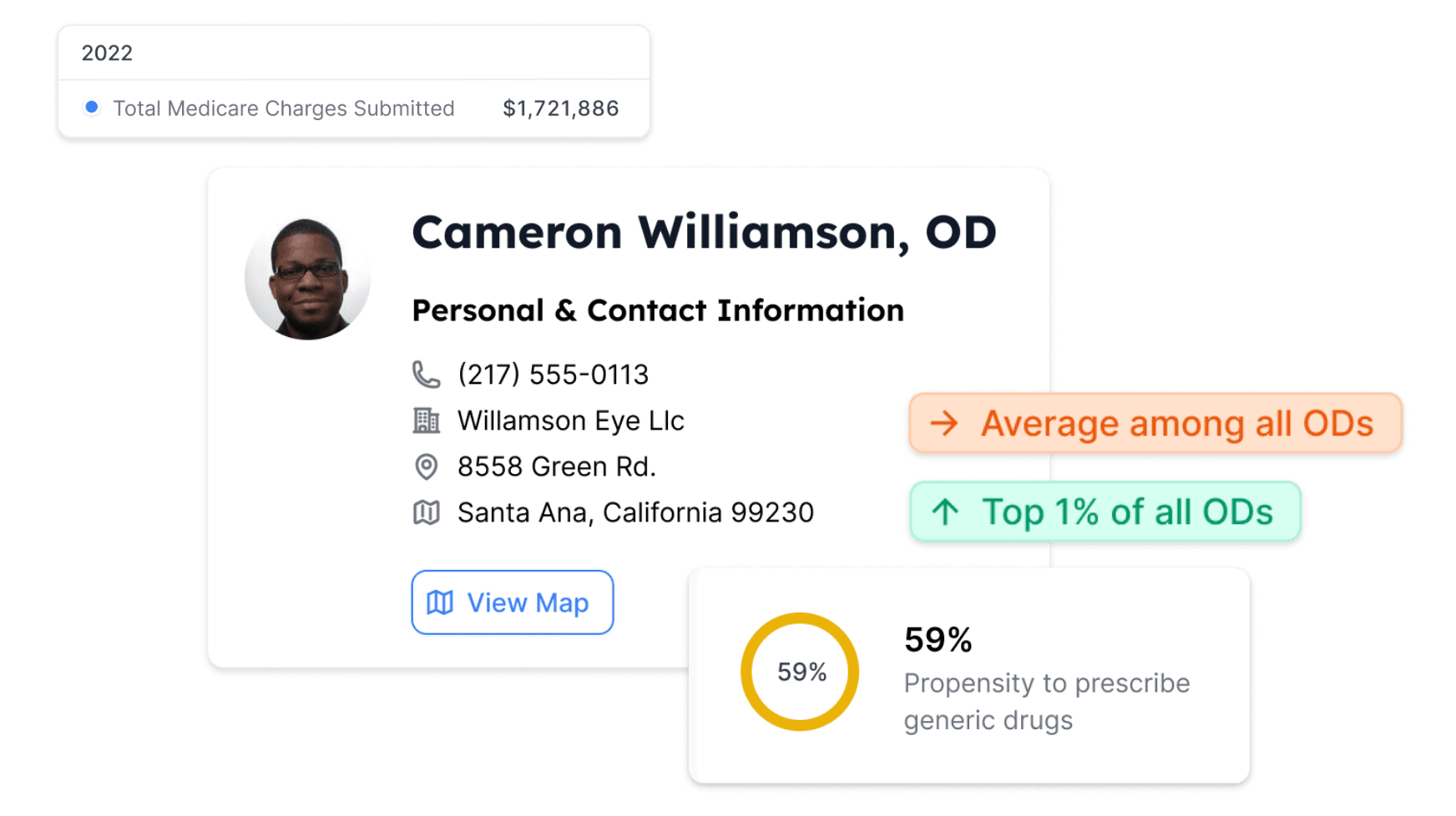Click the phone number (217) 555-0113
The width and height of the screenshot is (1456, 816).
tap(553, 375)
